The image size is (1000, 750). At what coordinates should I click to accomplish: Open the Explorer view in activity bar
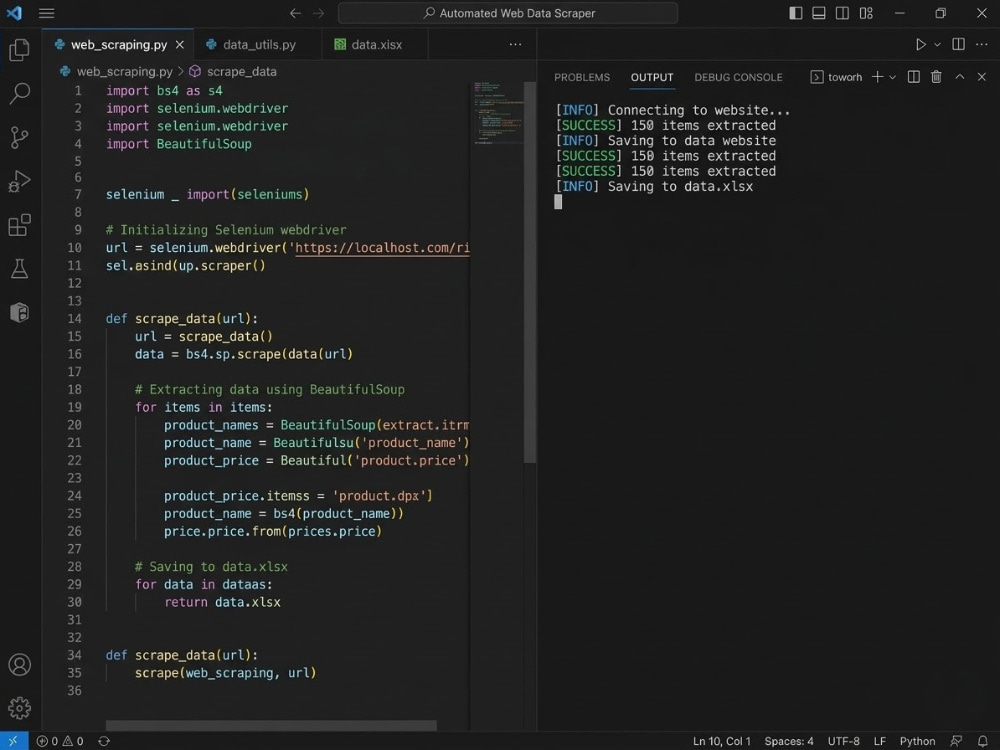tap(19, 50)
